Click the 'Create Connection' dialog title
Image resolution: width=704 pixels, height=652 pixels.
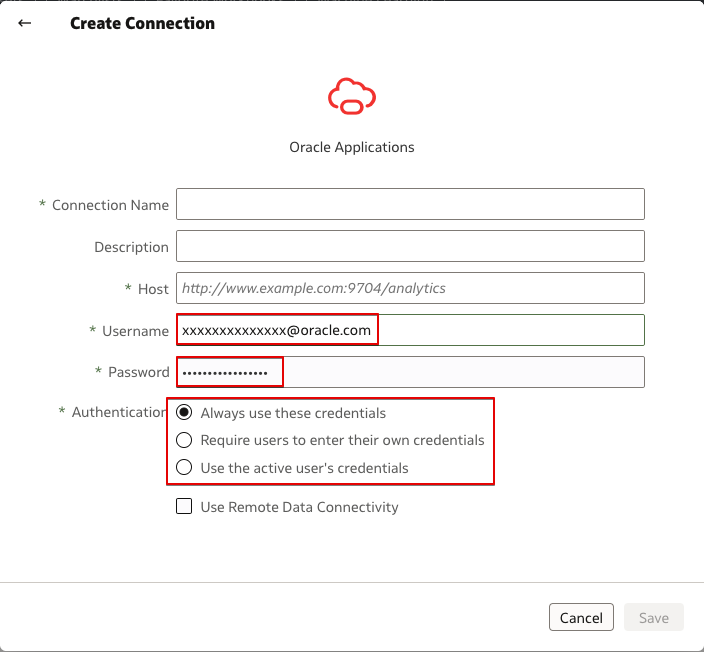(x=142, y=23)
